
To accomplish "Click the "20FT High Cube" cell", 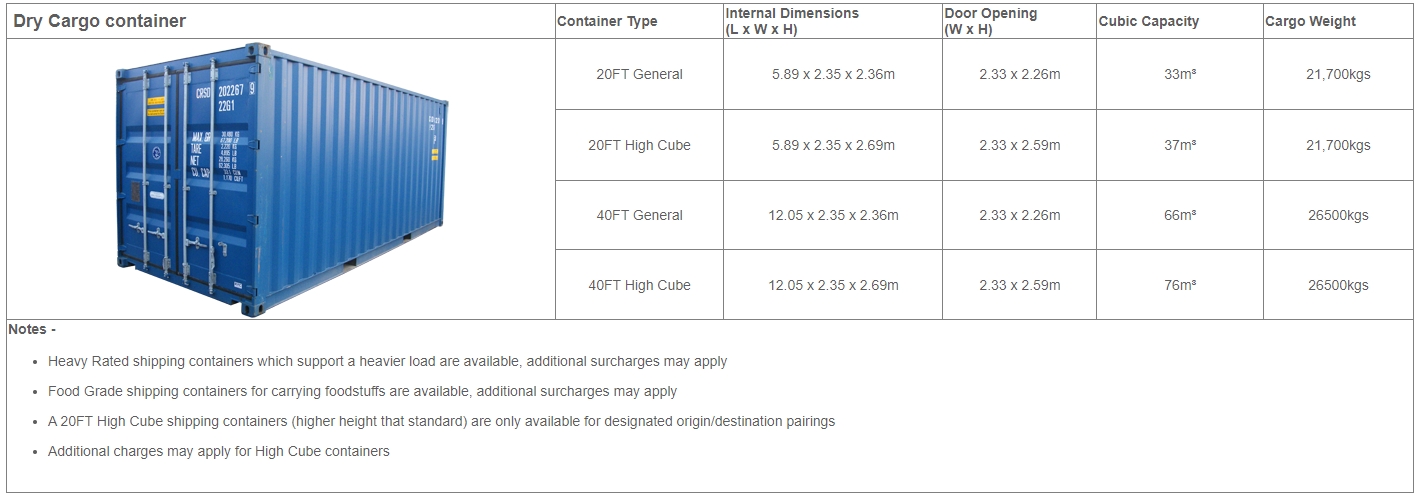I will (639, 145).
